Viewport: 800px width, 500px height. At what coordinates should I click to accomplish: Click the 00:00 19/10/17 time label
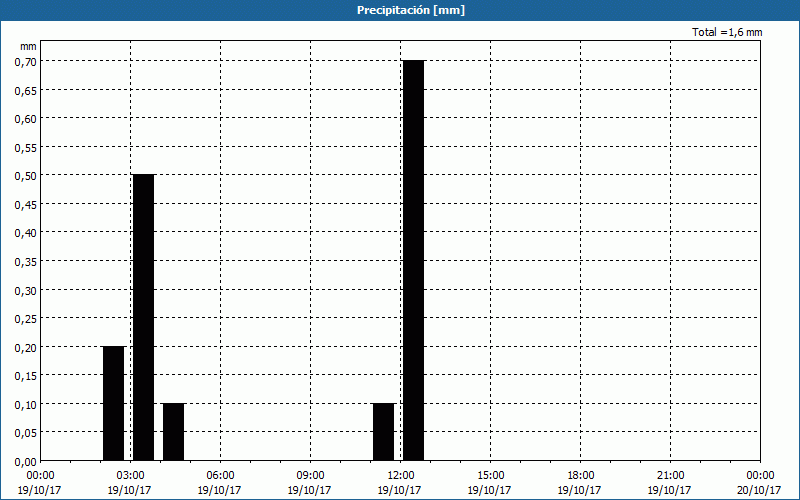(x=40, y=483)
